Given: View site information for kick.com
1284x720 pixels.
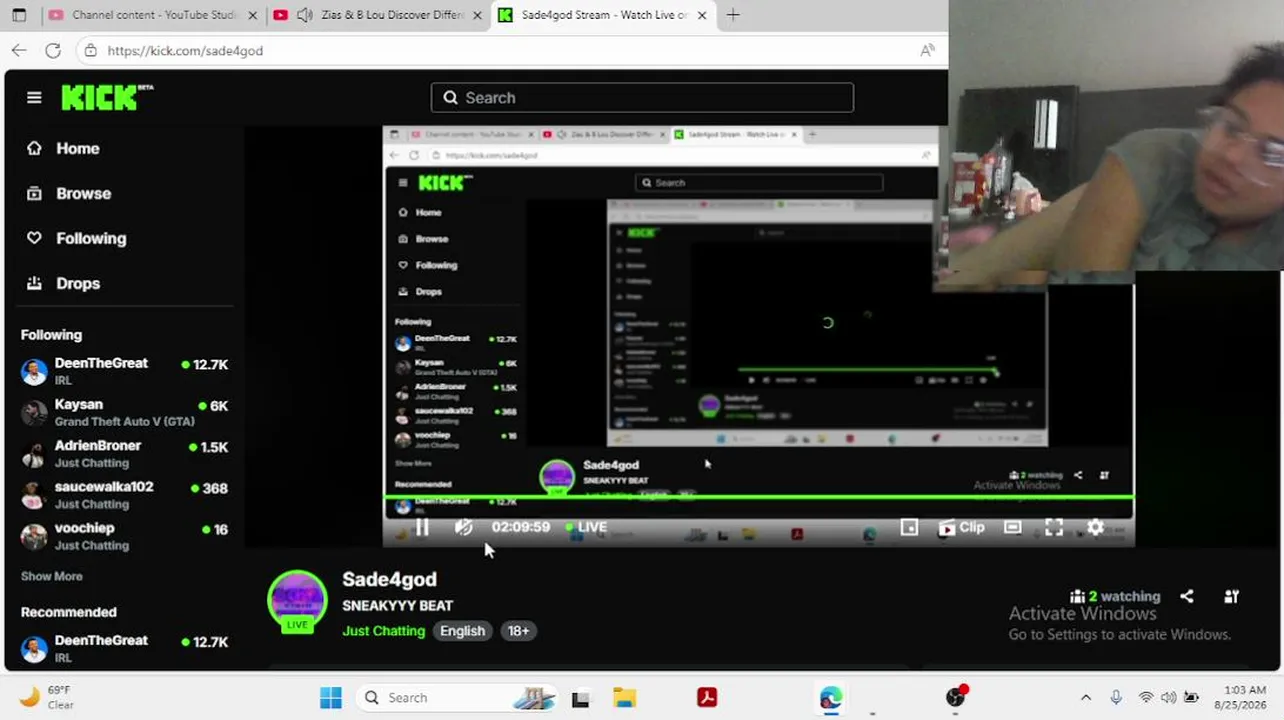Looking at the screenshot, I should [x=90, y=50].
